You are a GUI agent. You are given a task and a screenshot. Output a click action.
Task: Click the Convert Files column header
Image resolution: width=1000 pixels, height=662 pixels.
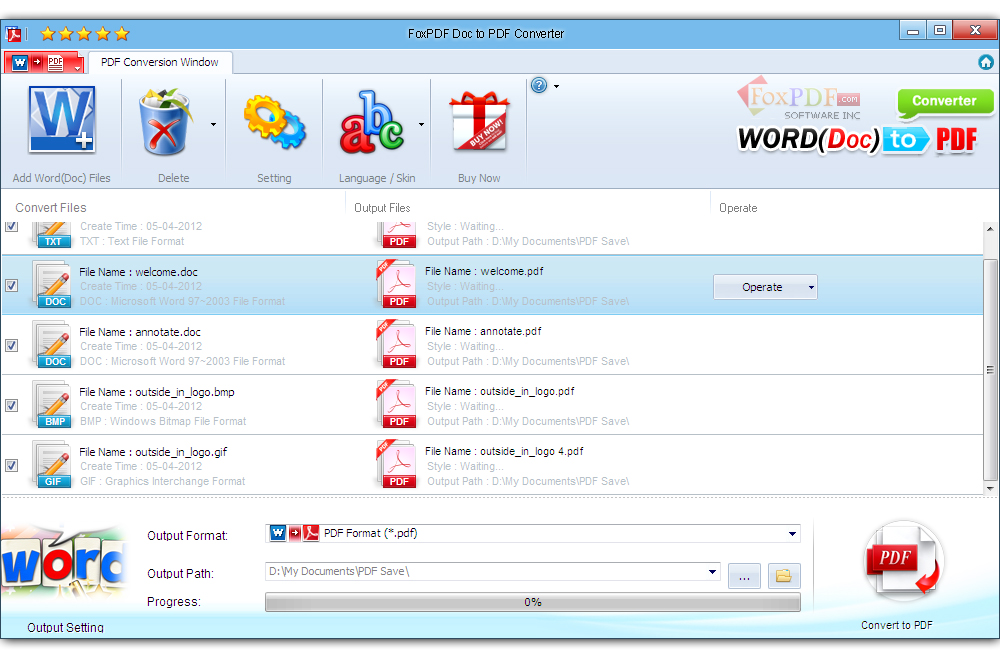(51, 208)
